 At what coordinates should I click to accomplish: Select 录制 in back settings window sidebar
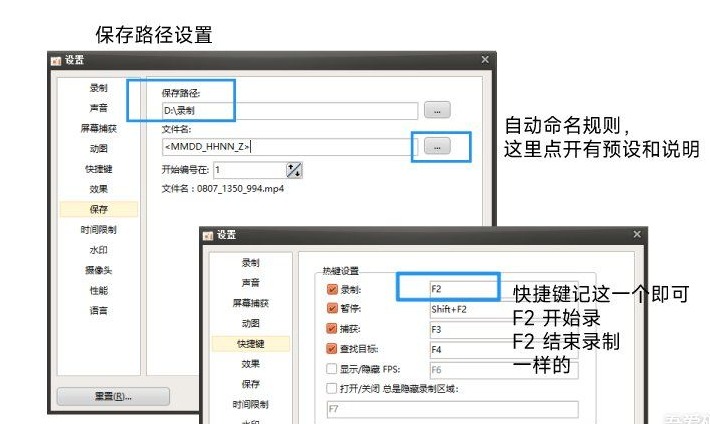98,88
